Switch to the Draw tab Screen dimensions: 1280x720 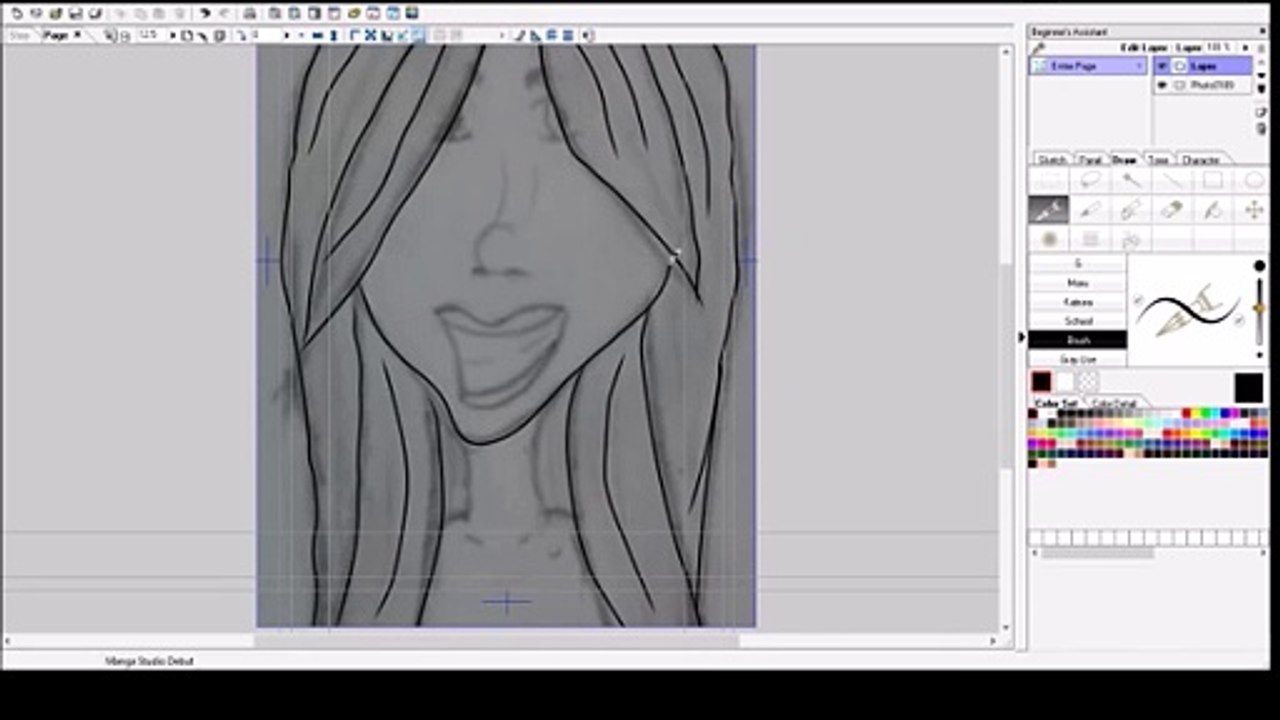[x=1125, y=160]
